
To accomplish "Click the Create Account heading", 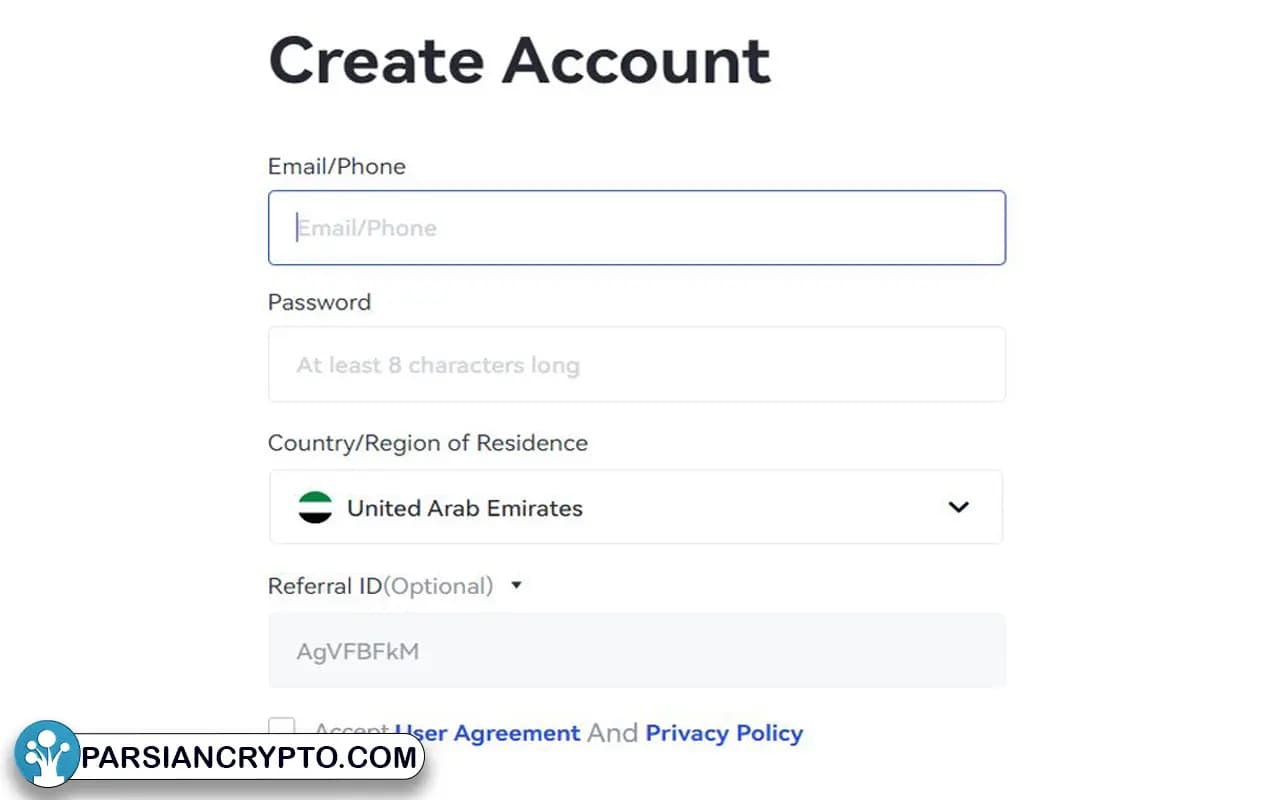I will click(x=518, y=60).
